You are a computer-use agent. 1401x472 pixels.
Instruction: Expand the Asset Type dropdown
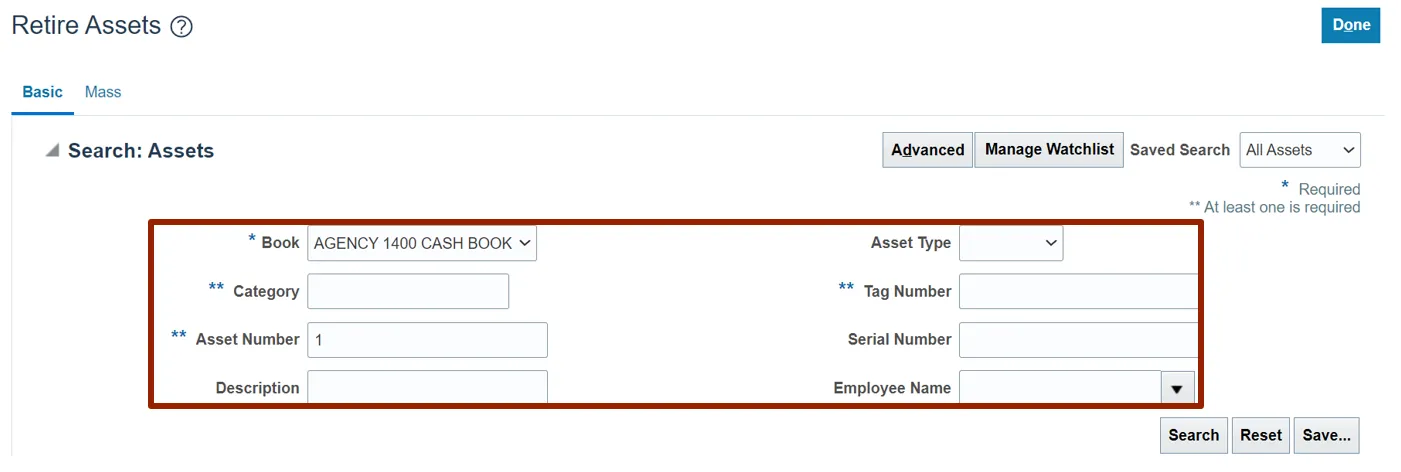coord(1010,243)
